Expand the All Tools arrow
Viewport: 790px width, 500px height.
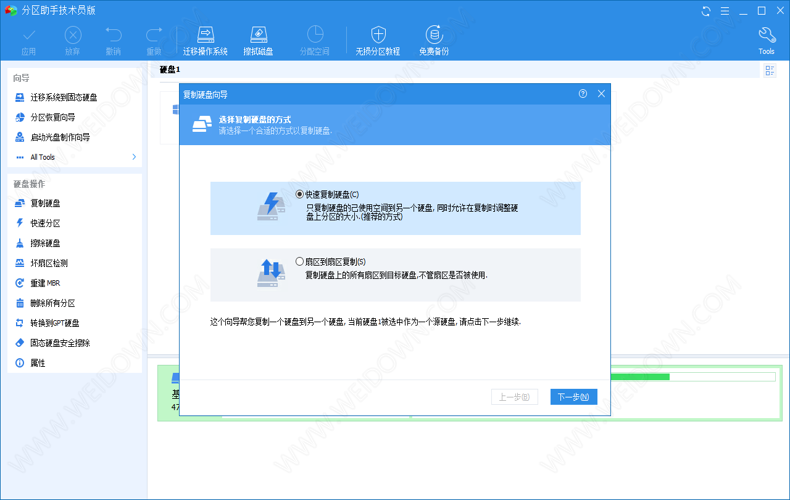(134, 157)
